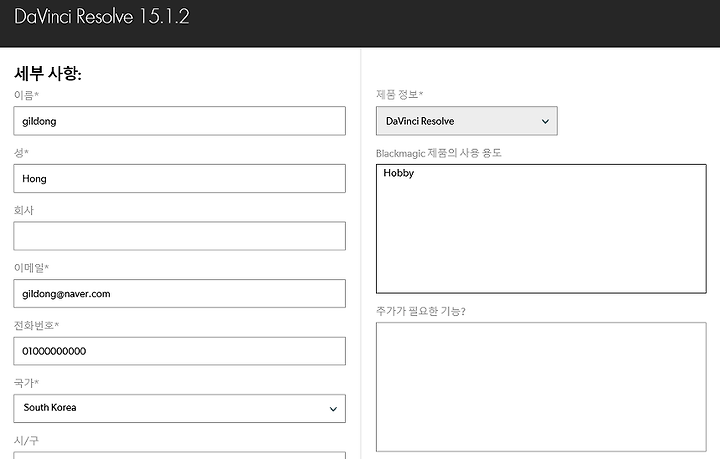Click the 회사 label
The height and width of the screenshot is (459, 720).
pyautogui.click(x=24, y=210)
